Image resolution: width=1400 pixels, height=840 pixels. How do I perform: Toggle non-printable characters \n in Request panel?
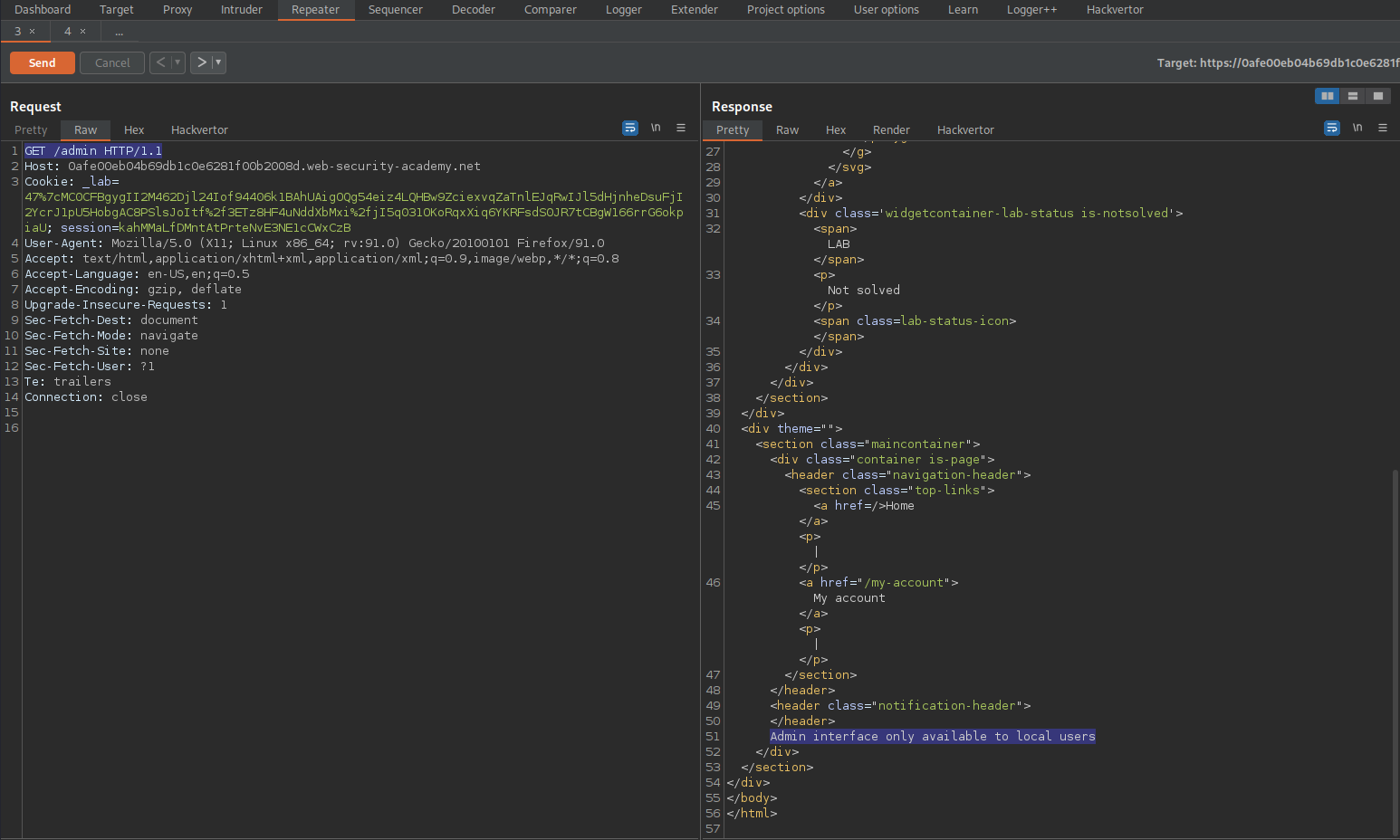click(656, 128)
